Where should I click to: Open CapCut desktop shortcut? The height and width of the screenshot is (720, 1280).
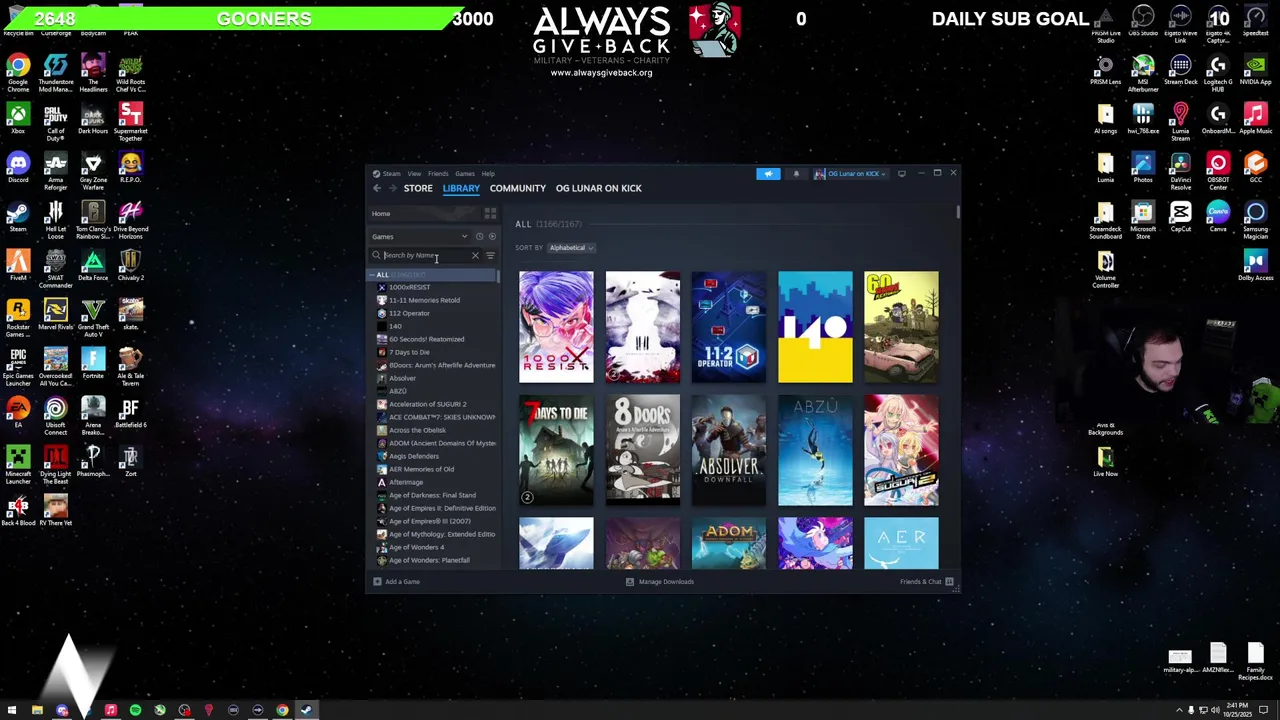(1180, 217)
